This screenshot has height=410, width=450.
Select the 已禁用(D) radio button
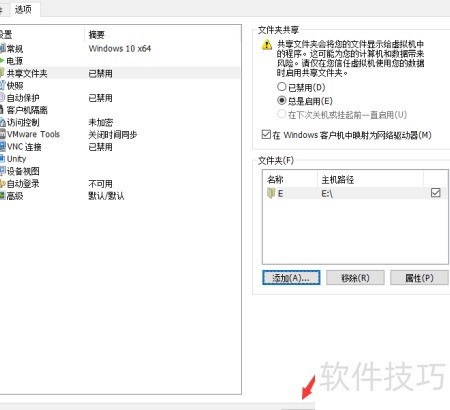(282, 87)
